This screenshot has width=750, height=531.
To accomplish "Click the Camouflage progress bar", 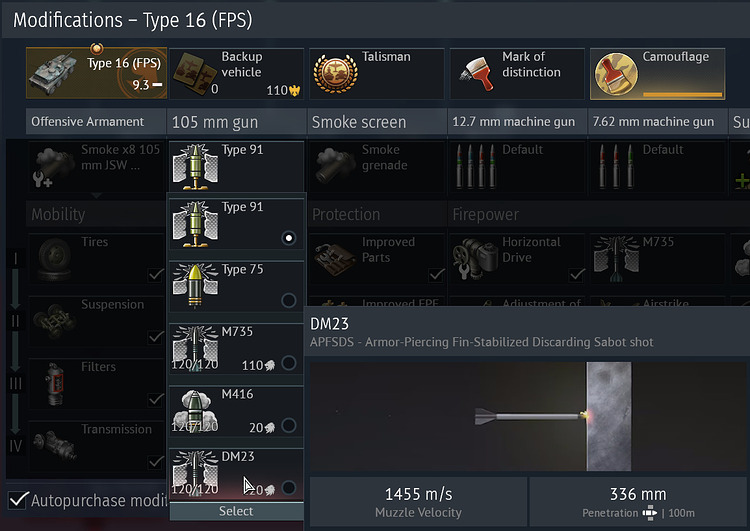I will coord(683,94).
